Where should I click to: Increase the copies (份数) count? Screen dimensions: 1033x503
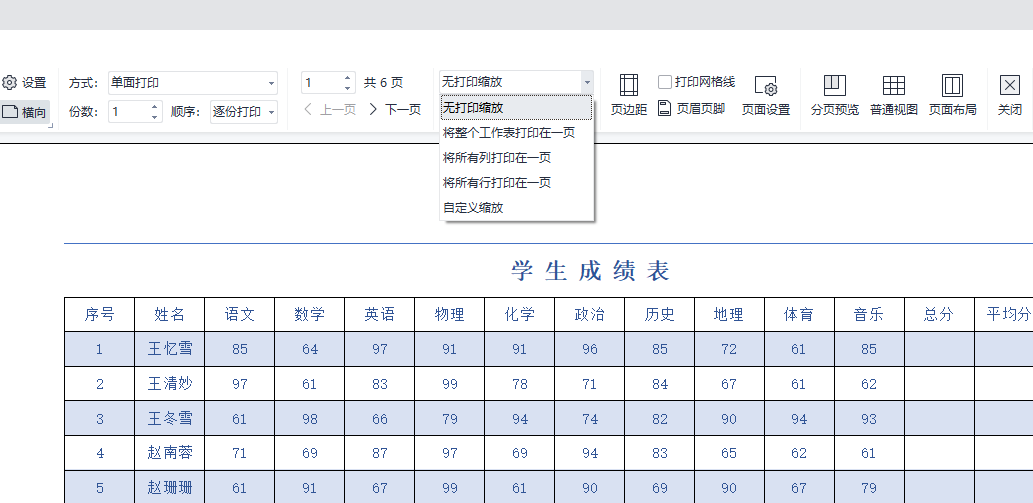point(155,106)
